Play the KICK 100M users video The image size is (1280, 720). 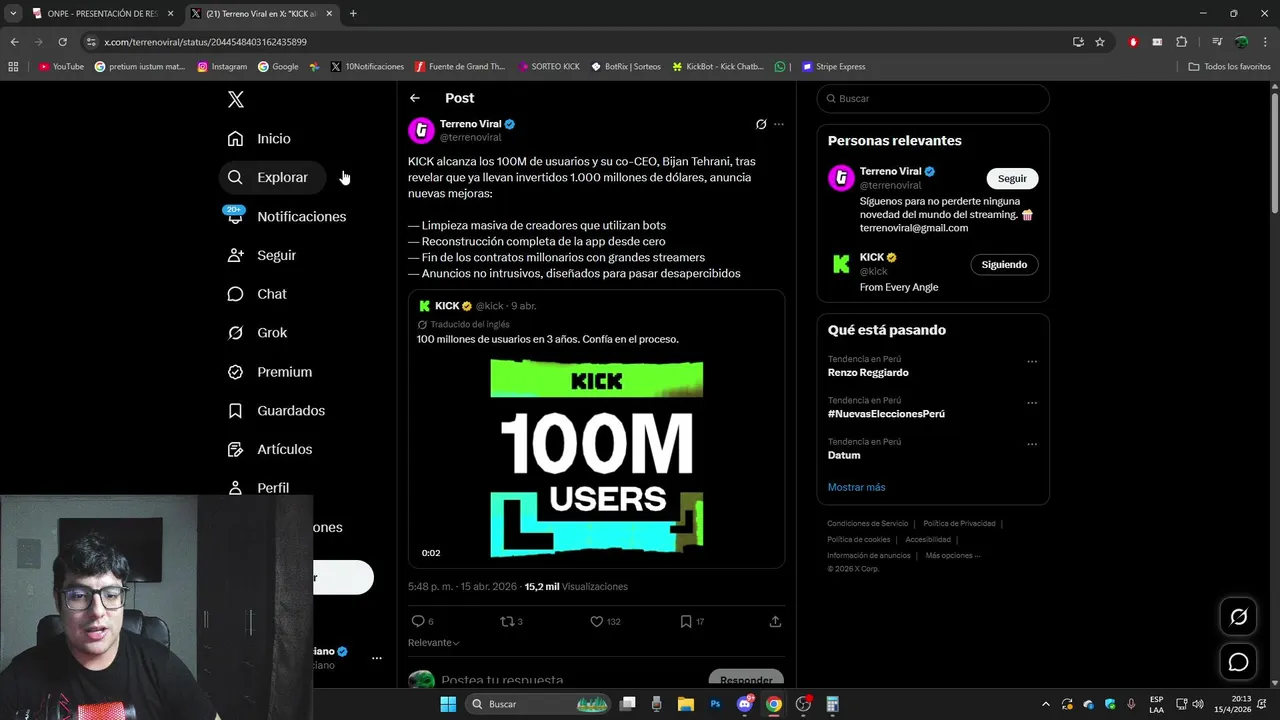pos(597,457)
